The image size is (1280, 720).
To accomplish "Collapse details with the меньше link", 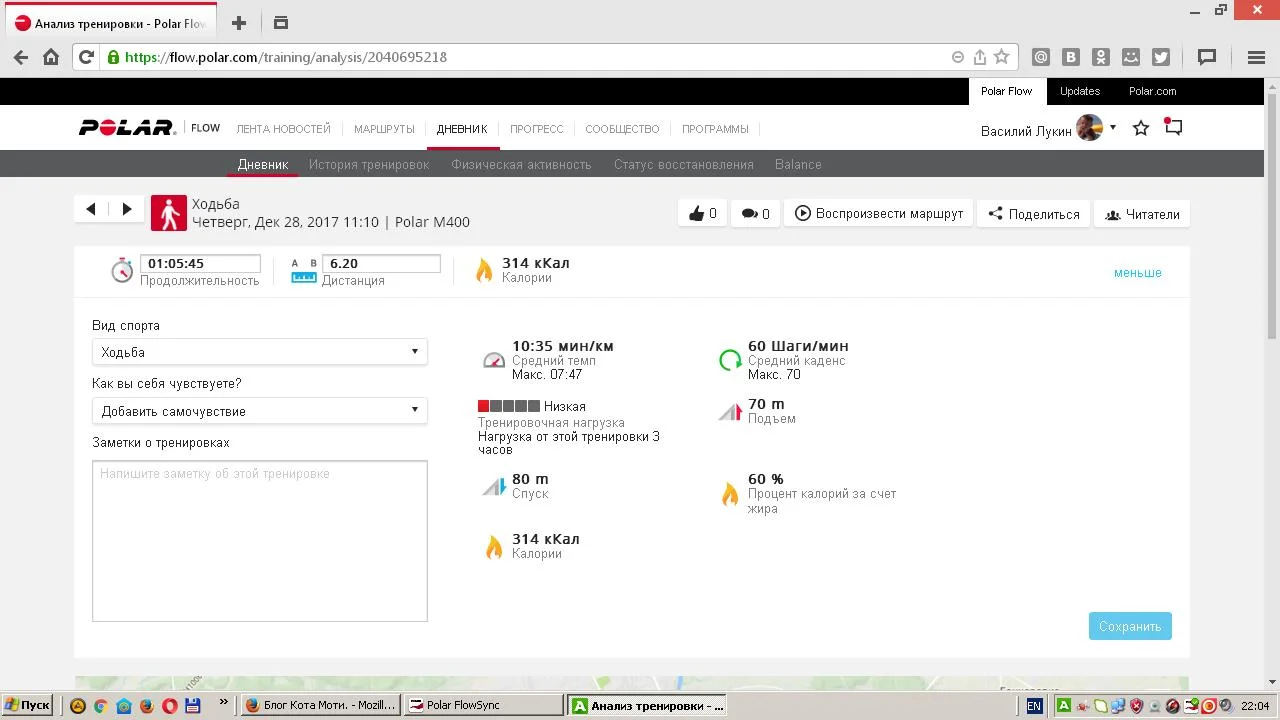I will click(x=1138, y=273).
